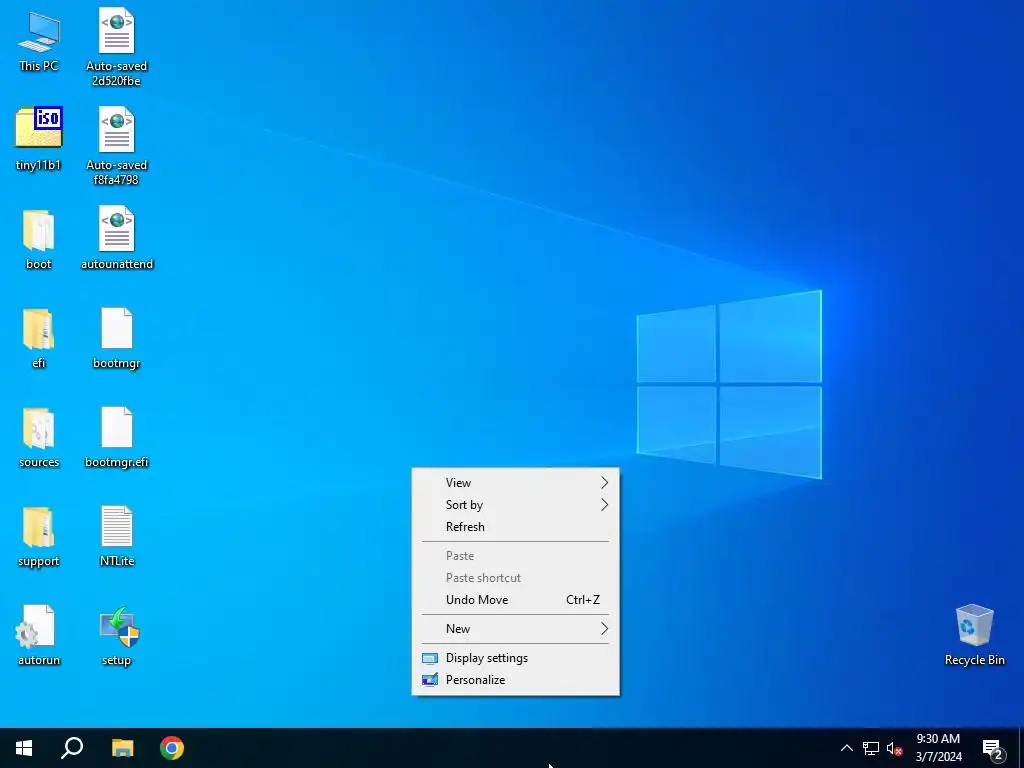This screenshot has height=768, width=1024.
Task: Open taskbar Search magnifier
Action: [72, 748]
